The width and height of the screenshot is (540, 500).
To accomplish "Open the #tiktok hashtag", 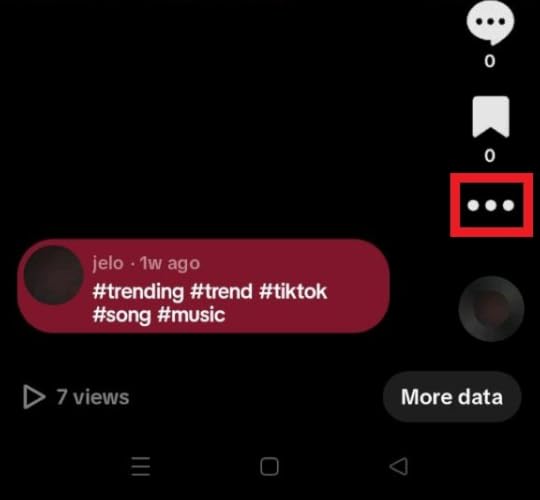I will [x=293, y=291].
